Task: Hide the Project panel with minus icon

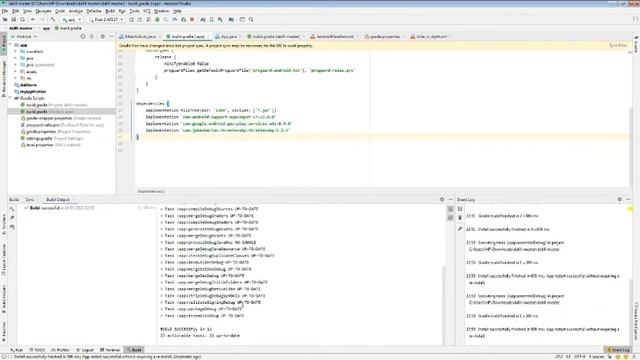Action: tap(111, 37)
